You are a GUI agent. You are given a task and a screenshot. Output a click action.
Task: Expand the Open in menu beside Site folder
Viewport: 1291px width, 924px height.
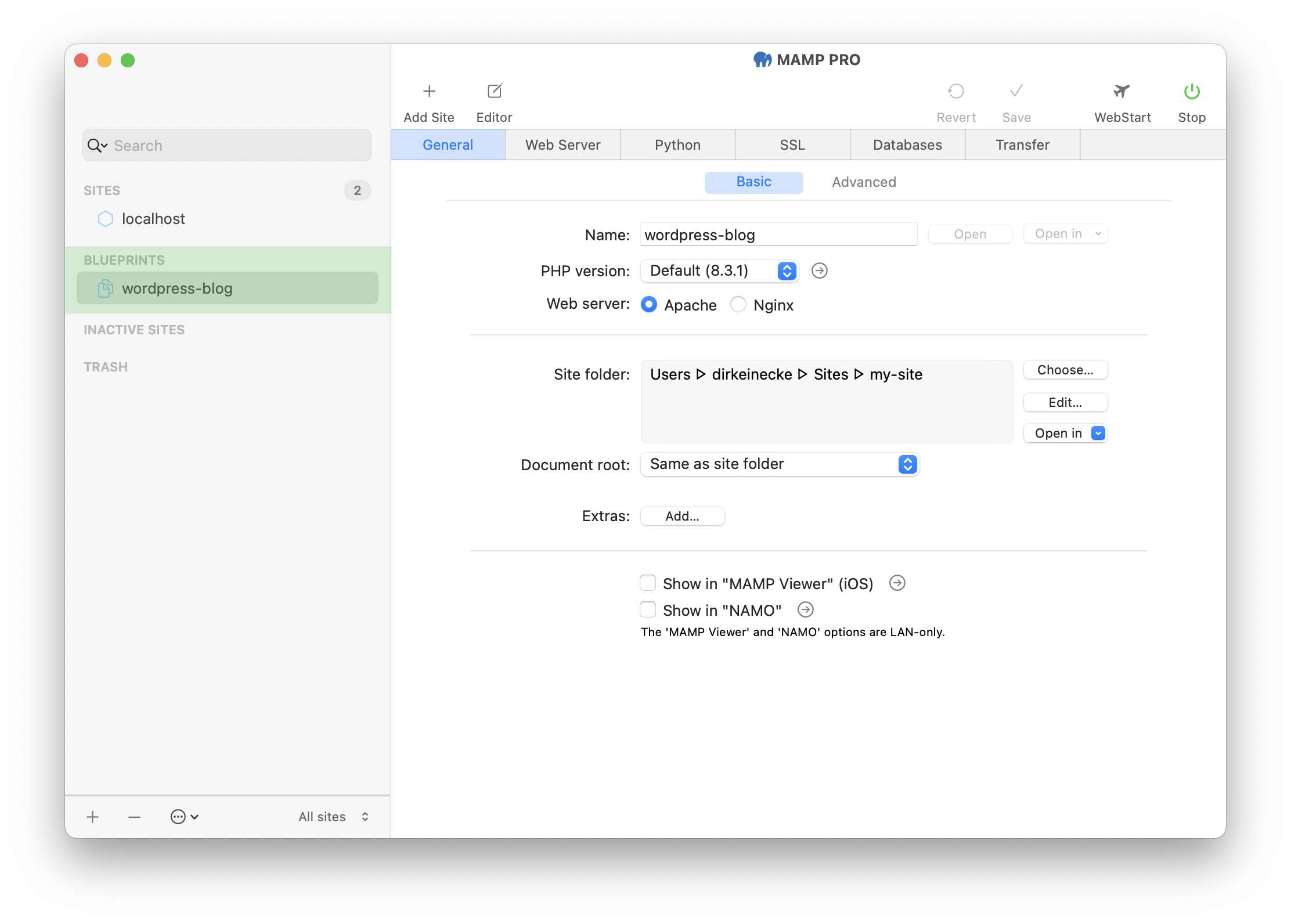[1066, 433]
